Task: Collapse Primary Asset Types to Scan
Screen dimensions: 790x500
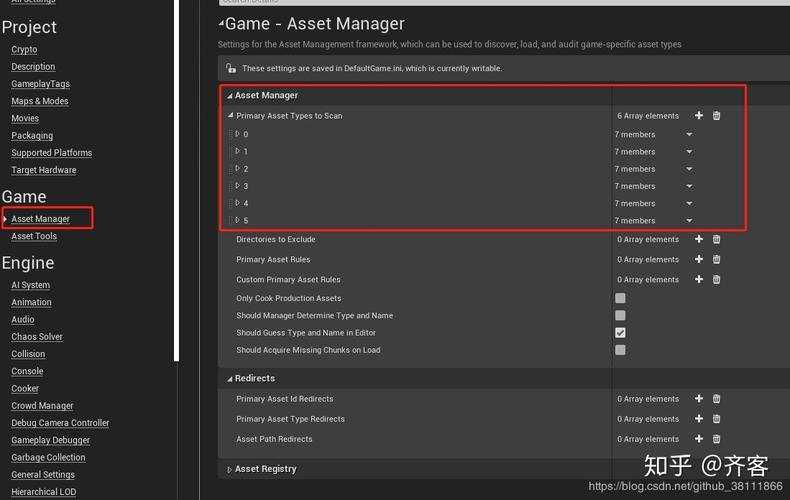Action: tap(230, 115)
